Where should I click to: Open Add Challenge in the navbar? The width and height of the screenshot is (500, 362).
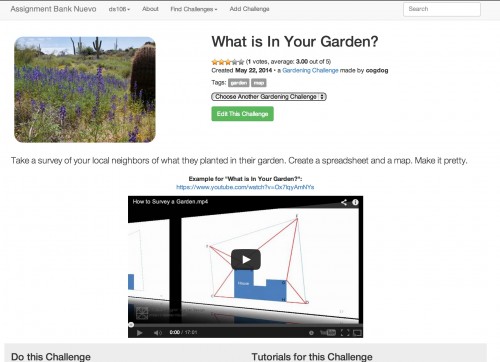click(x=249, y=9)
